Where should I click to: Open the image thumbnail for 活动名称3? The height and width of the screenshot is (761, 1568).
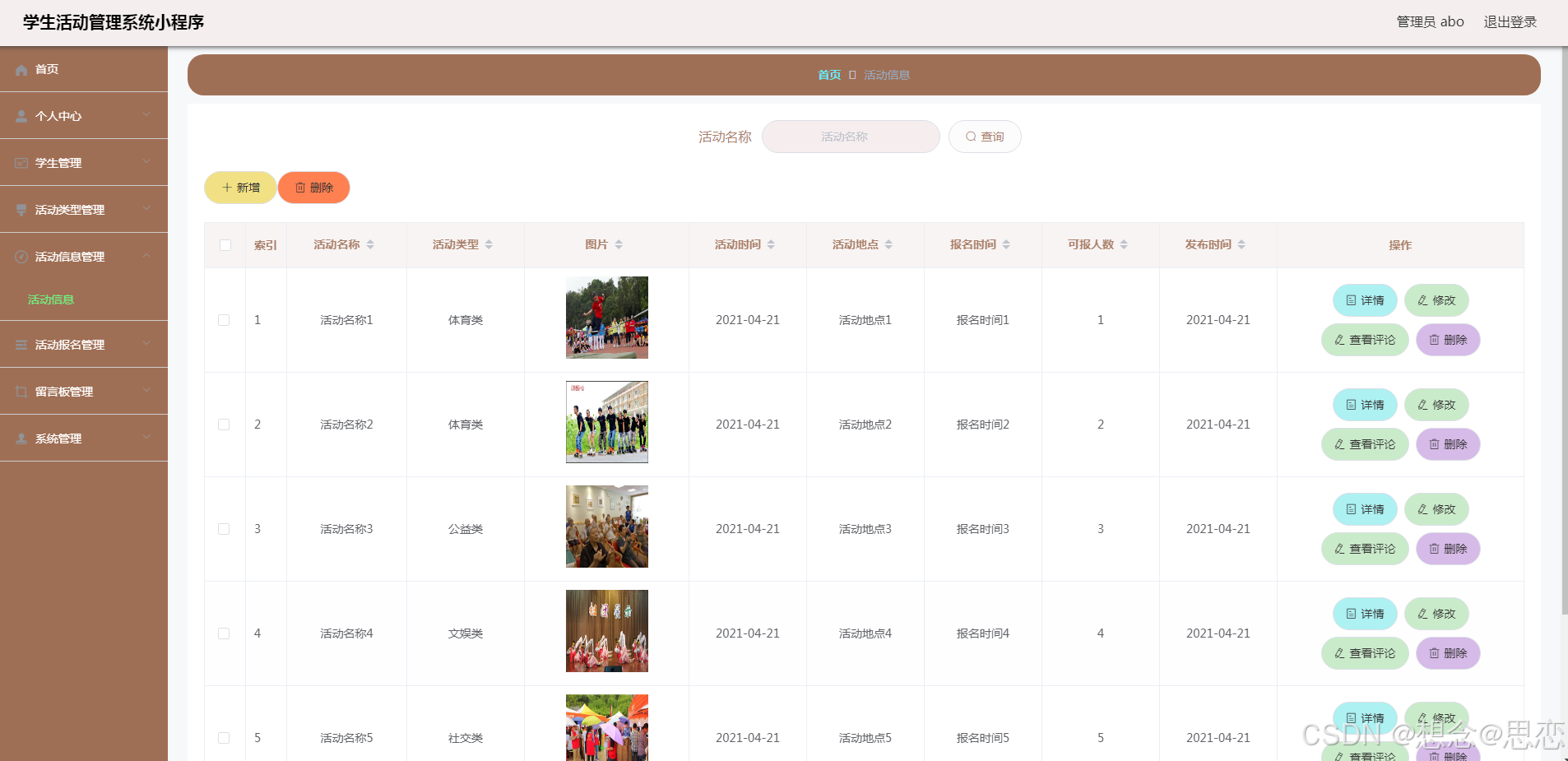pos(607,527)
